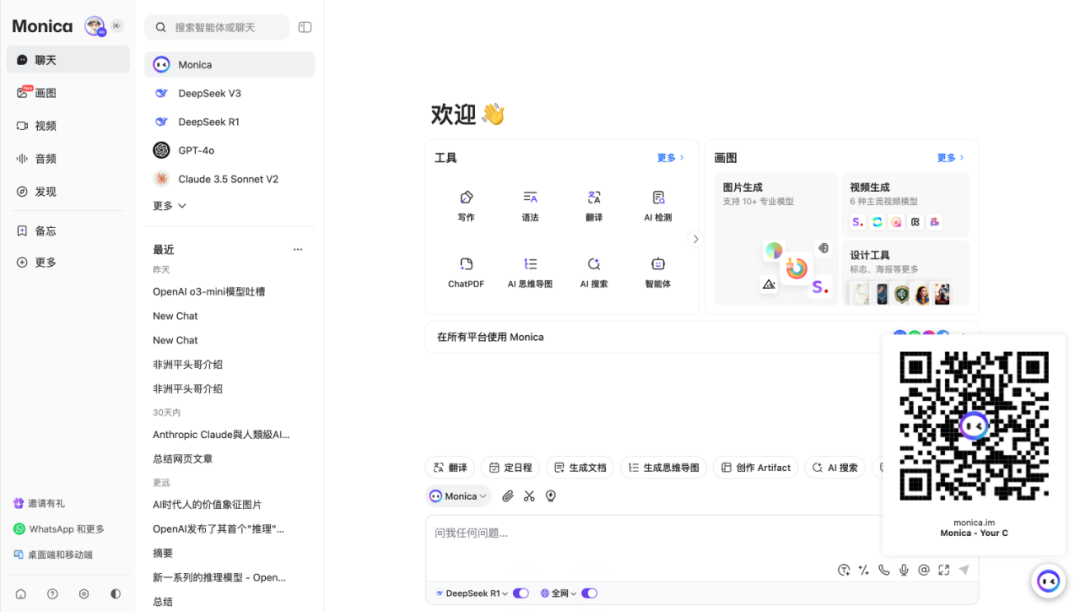The width and height of the screenshot is (1080, 612).
Task: Expand 更多 under the model list
Action: [x=169, y=206]
